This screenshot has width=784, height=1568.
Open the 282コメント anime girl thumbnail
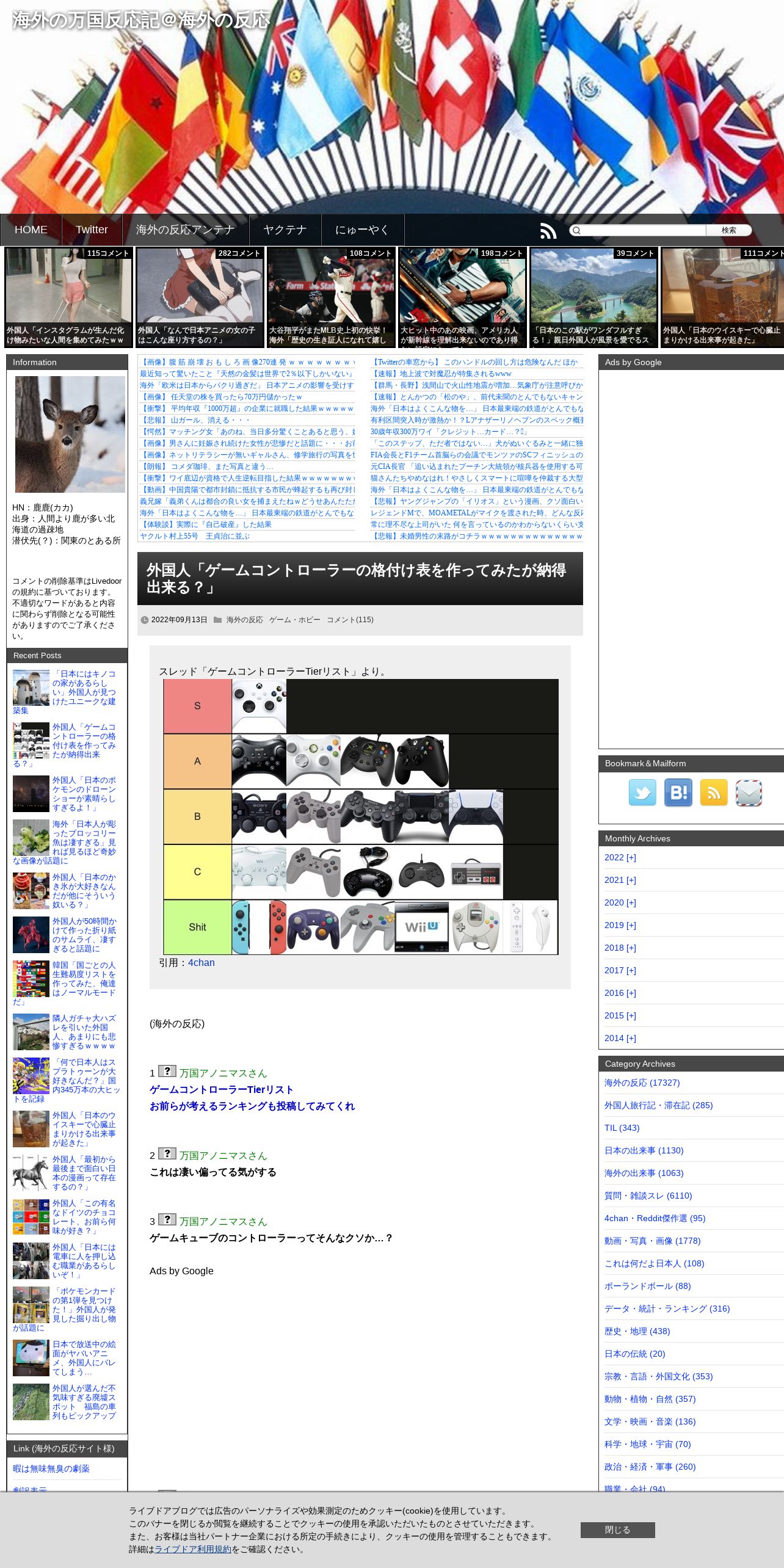(x=200, y=297)
